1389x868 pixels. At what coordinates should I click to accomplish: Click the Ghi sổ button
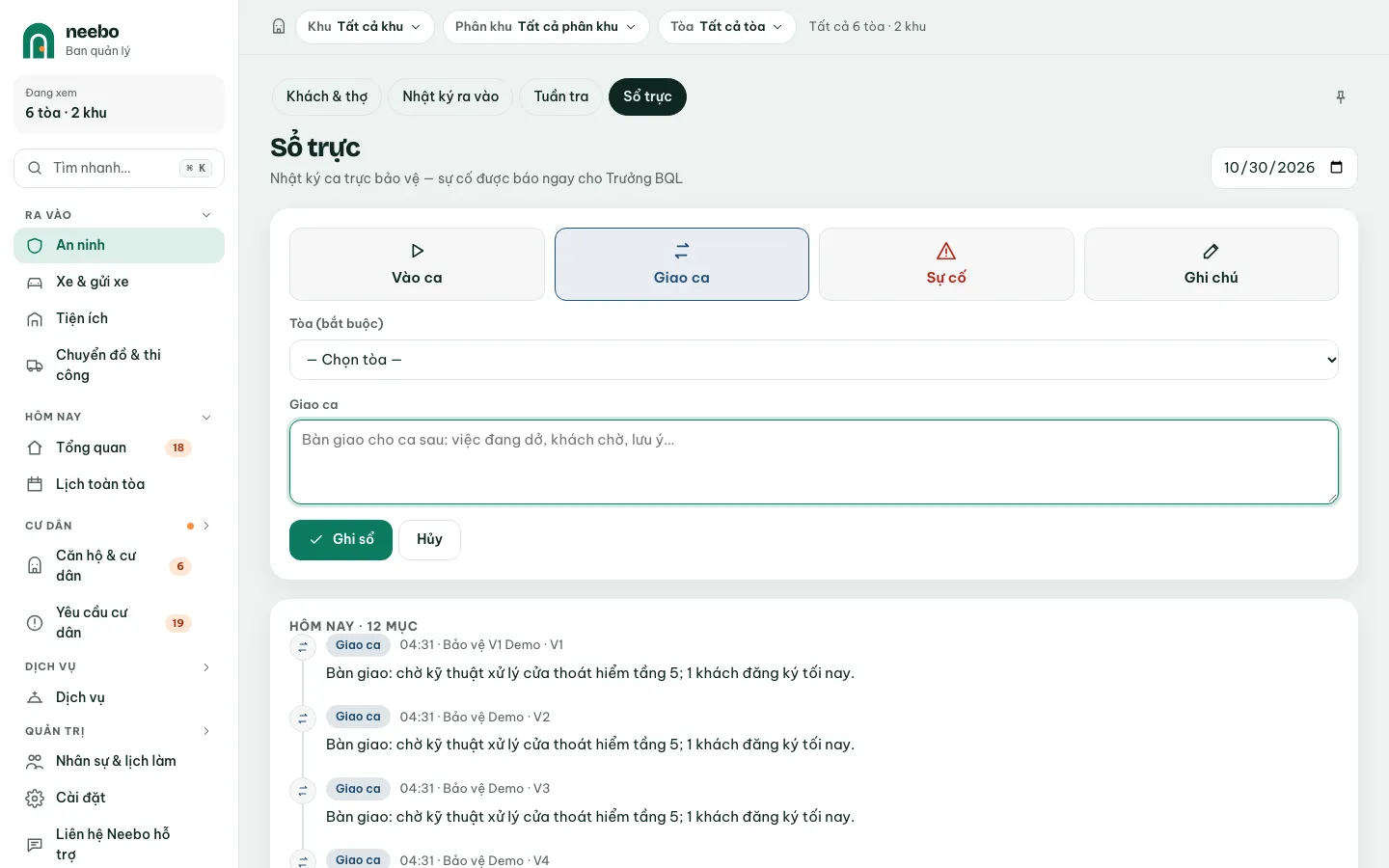(x=340, y=540)
